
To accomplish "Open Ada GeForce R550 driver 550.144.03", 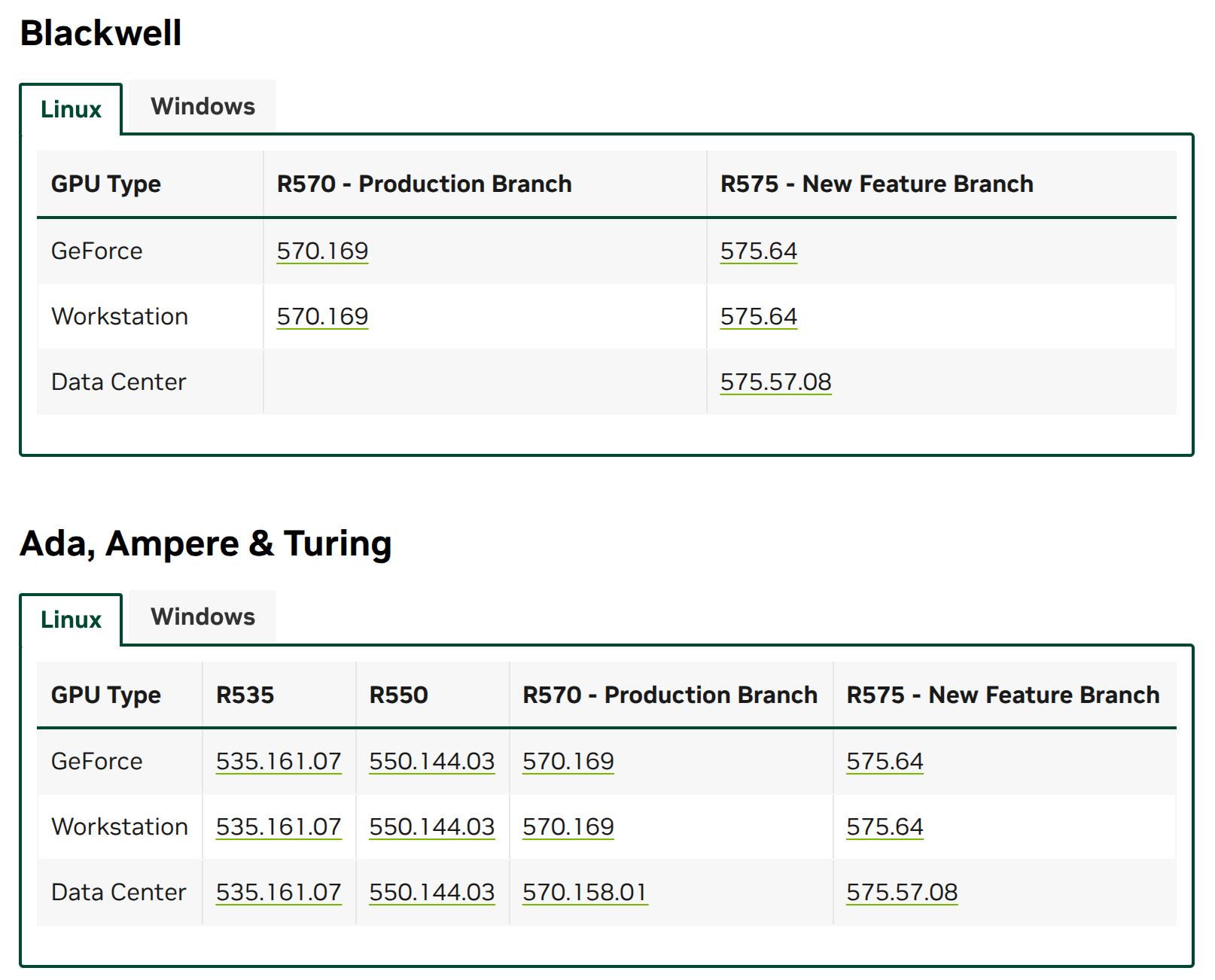I will pos(432,762).
